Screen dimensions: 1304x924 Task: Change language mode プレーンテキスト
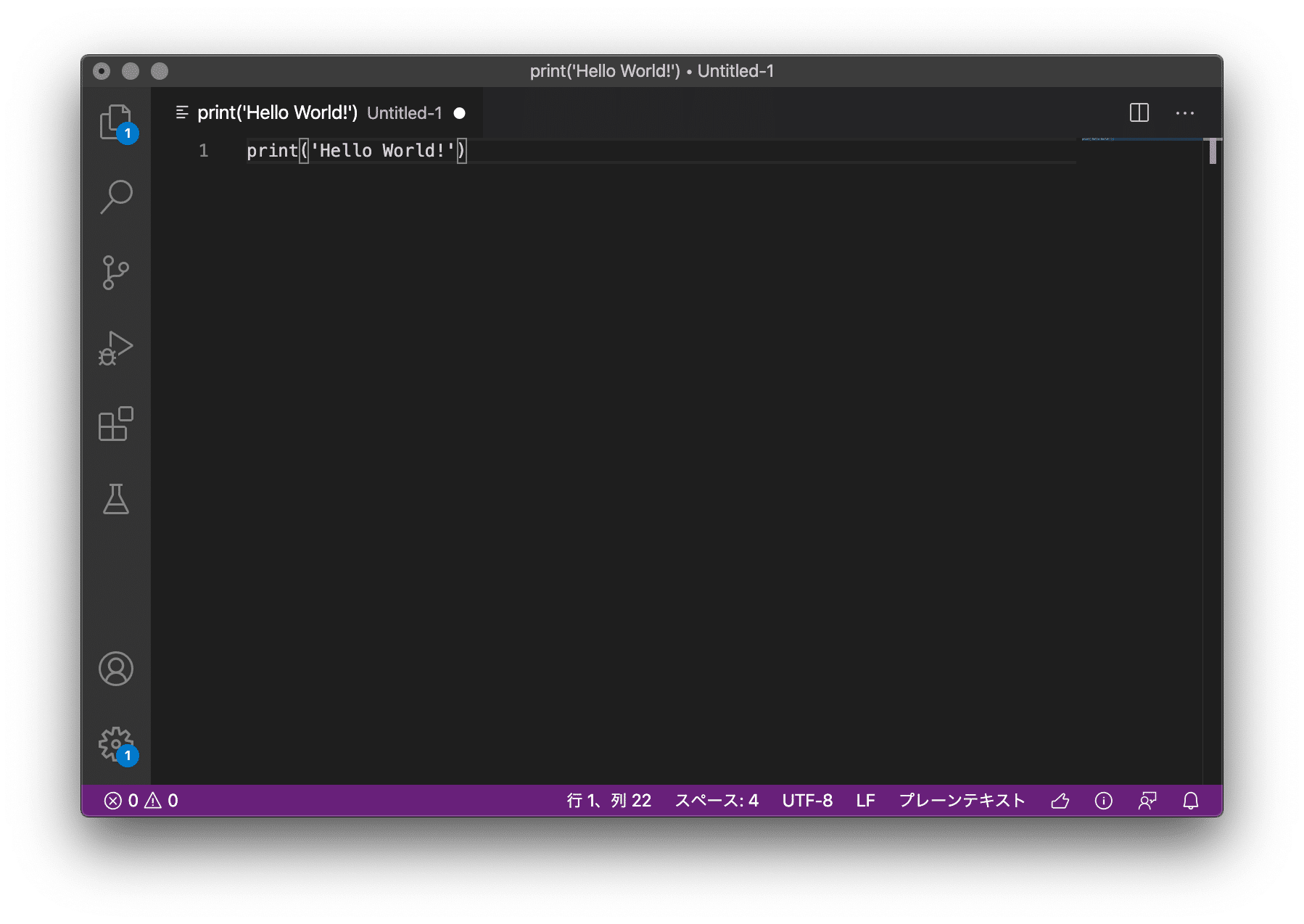point(962,801)
